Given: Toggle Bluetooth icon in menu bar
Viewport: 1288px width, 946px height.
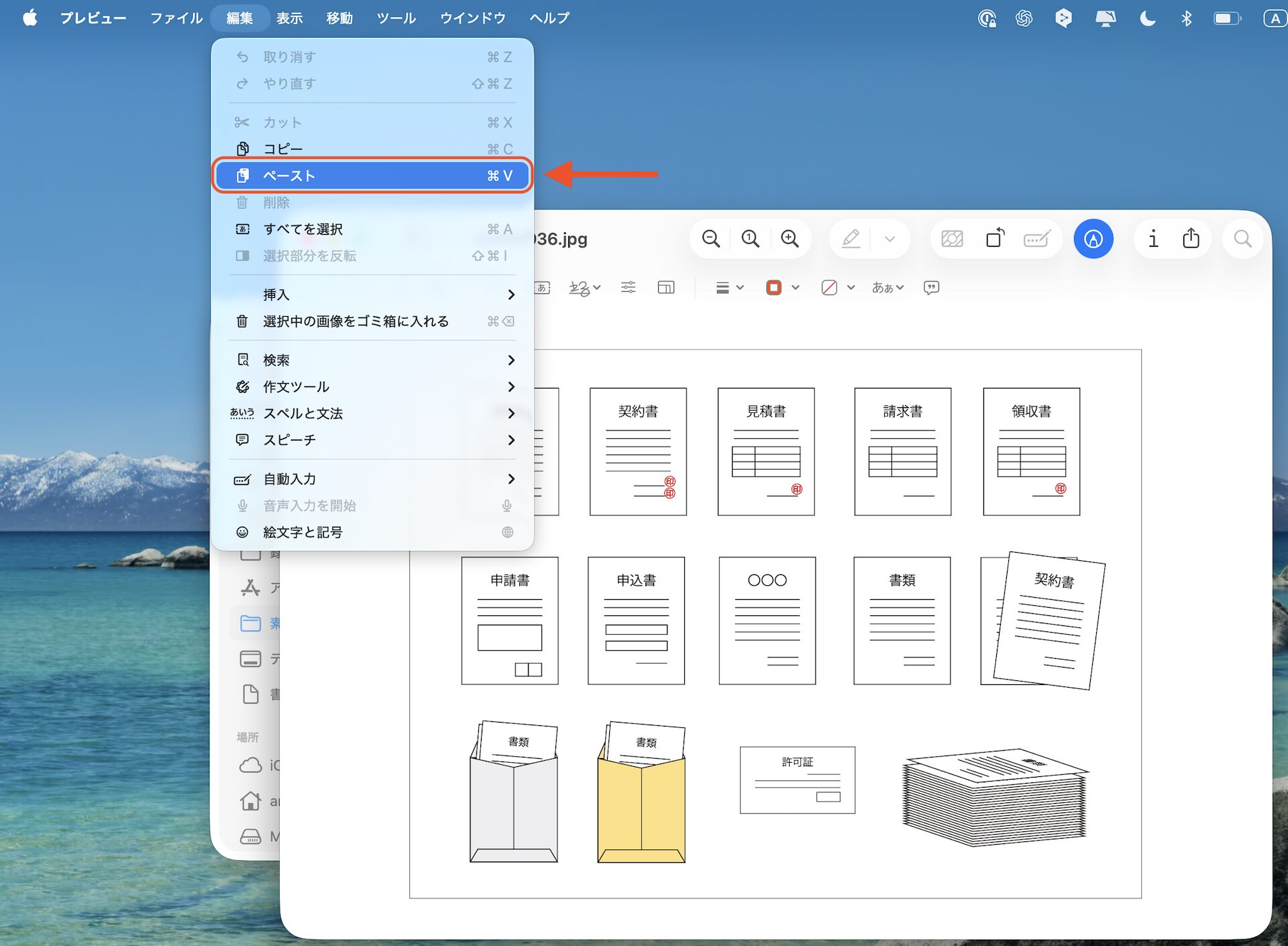Looking at the screenshot, I should coord(1186,18).
